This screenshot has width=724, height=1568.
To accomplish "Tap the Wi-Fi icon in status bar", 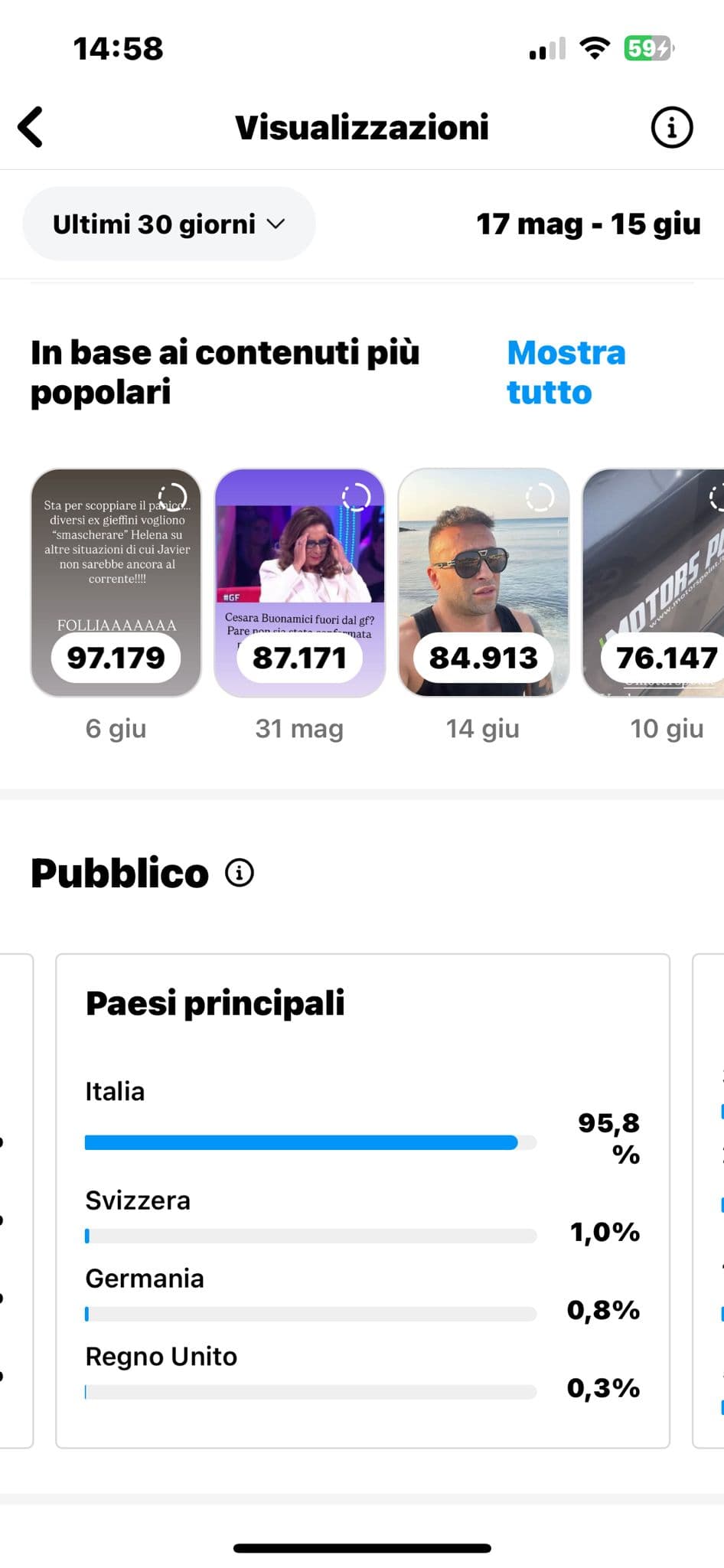I will point(594,49).
